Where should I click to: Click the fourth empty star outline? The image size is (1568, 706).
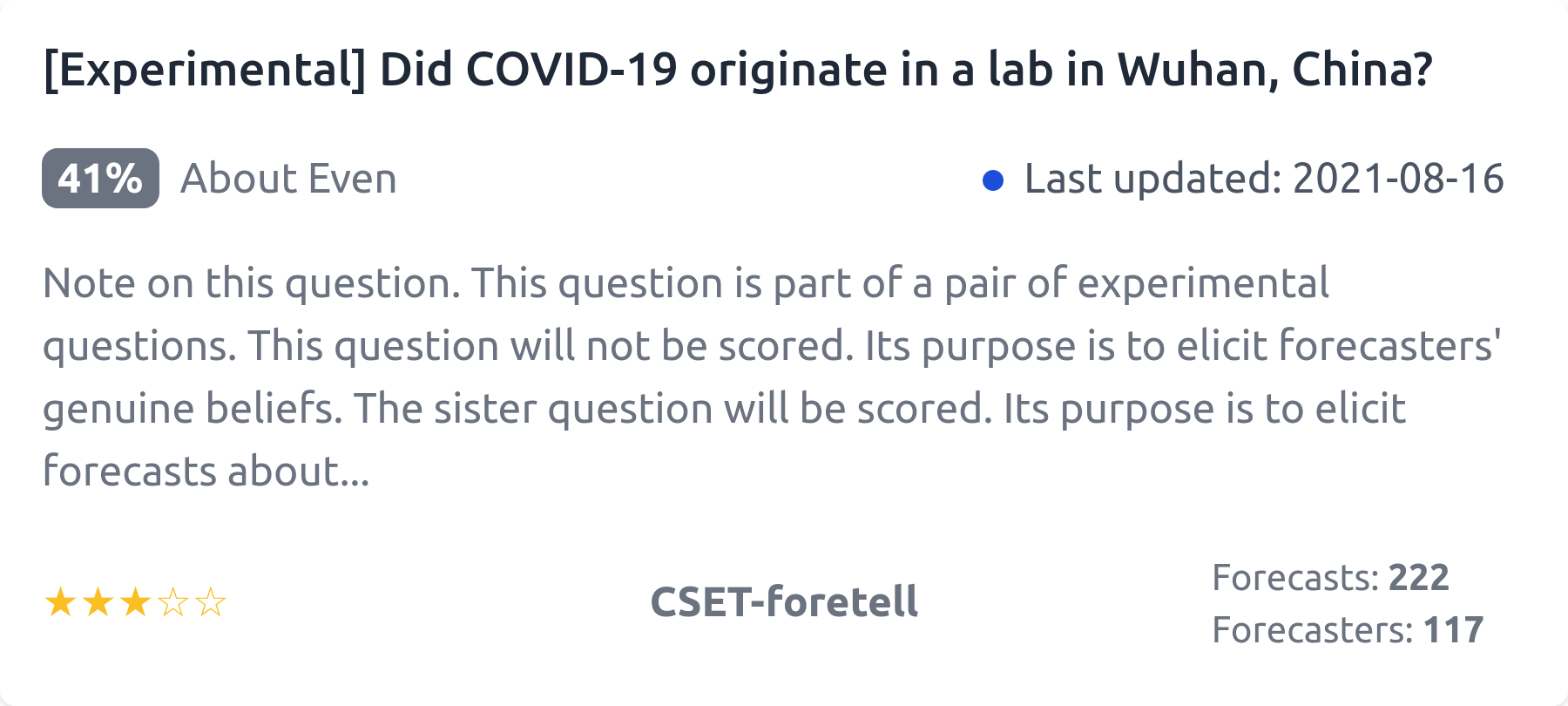[173, 602]
